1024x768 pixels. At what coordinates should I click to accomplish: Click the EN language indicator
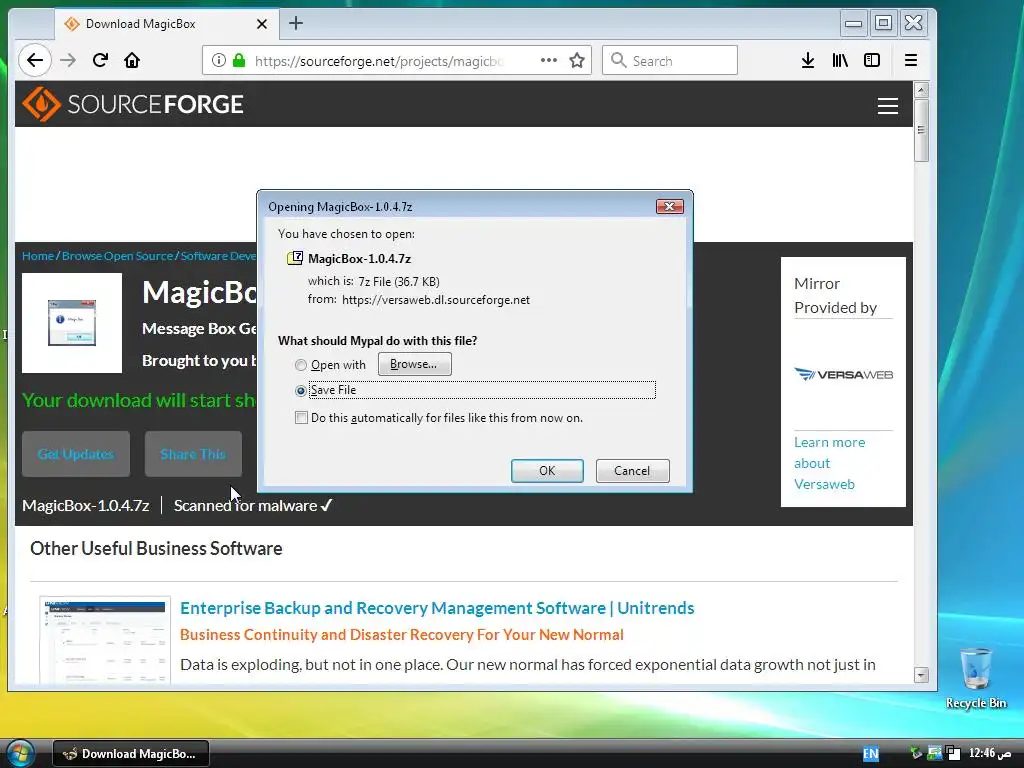click(x=870, y=754)
